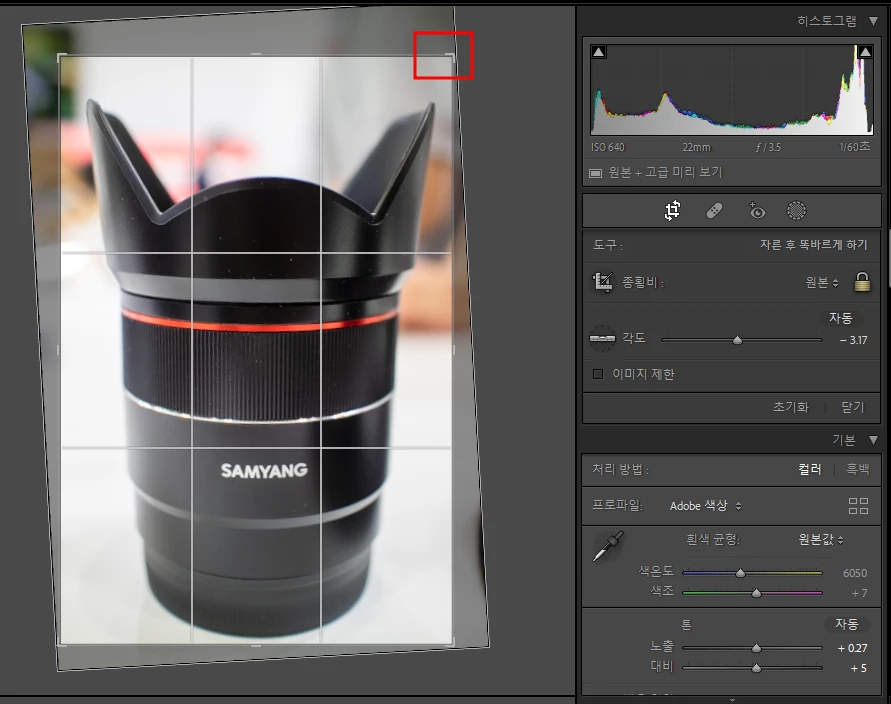891x704 pixels.
Task: Select the Spot Removal bandage tool
Action: tap(714, 211)
